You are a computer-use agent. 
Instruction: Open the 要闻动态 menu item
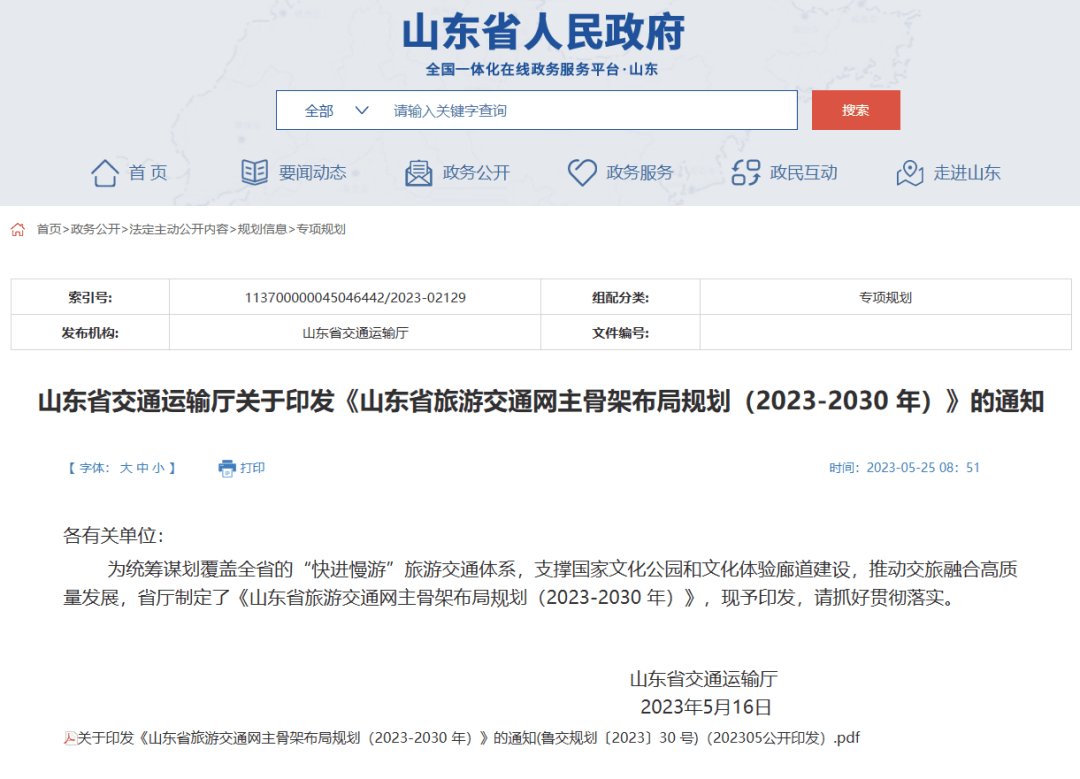coord(312,173)
